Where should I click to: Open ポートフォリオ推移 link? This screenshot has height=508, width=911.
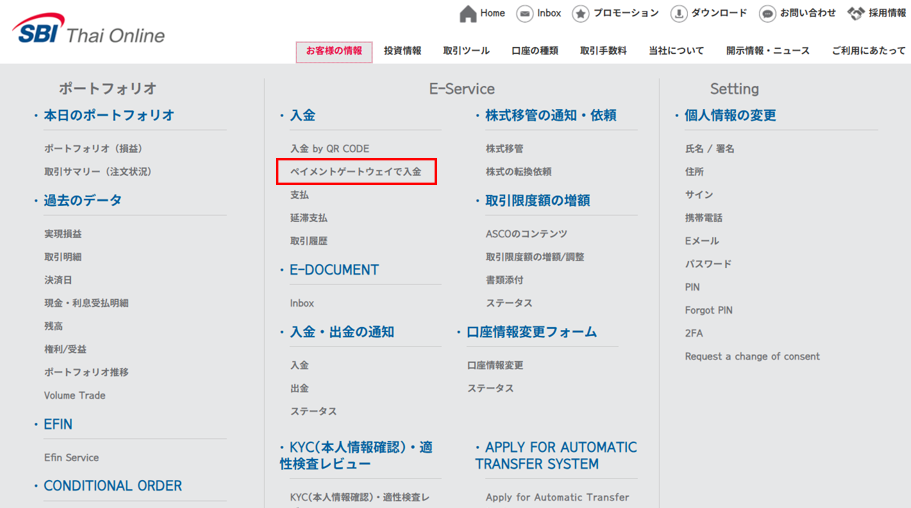tap(87, 373)
